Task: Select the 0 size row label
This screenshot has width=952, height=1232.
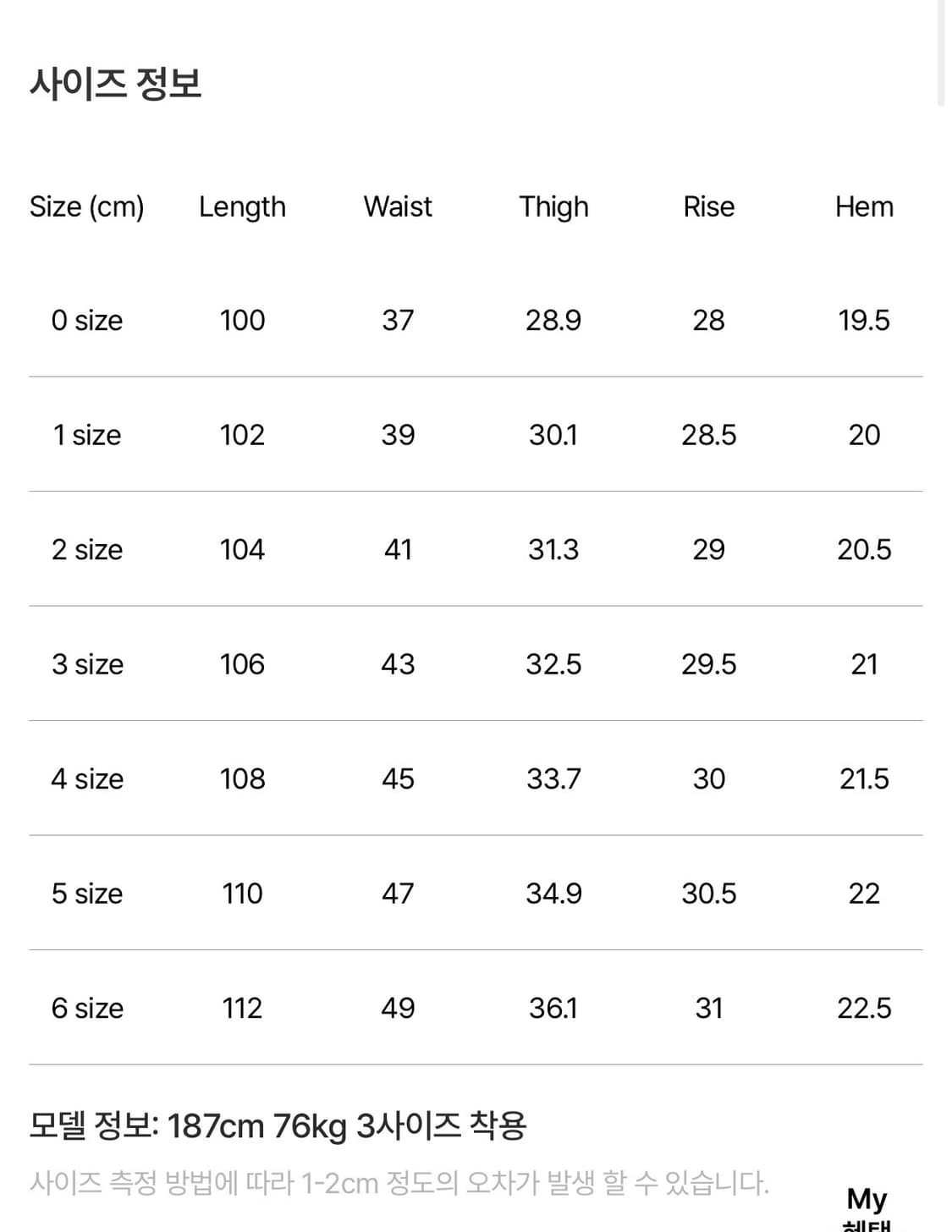Action: pos(86,321)
